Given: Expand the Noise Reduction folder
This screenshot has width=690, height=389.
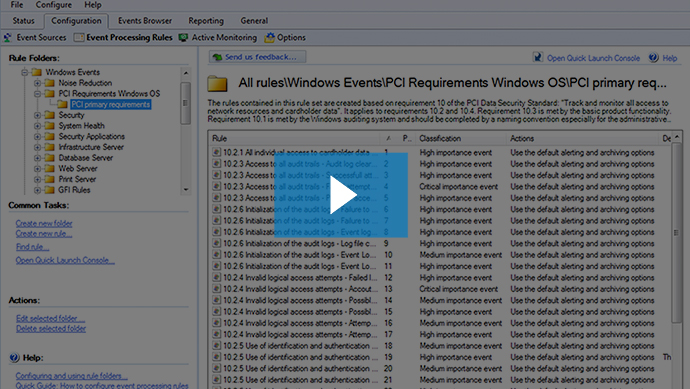Looking at the screenshot, I should (x=37, y=83).
